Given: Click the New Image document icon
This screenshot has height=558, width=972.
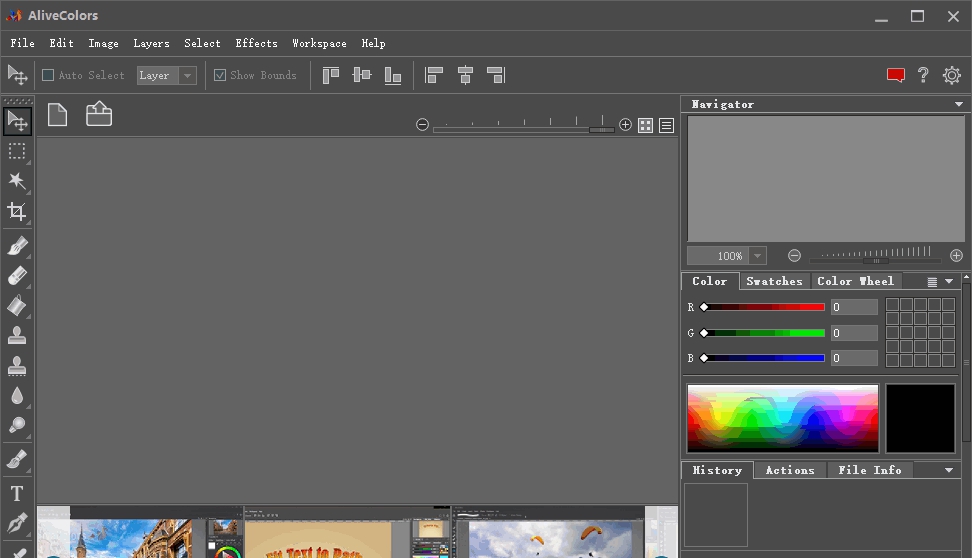Looking at the screenshot, I should click(x=58, y=115).
